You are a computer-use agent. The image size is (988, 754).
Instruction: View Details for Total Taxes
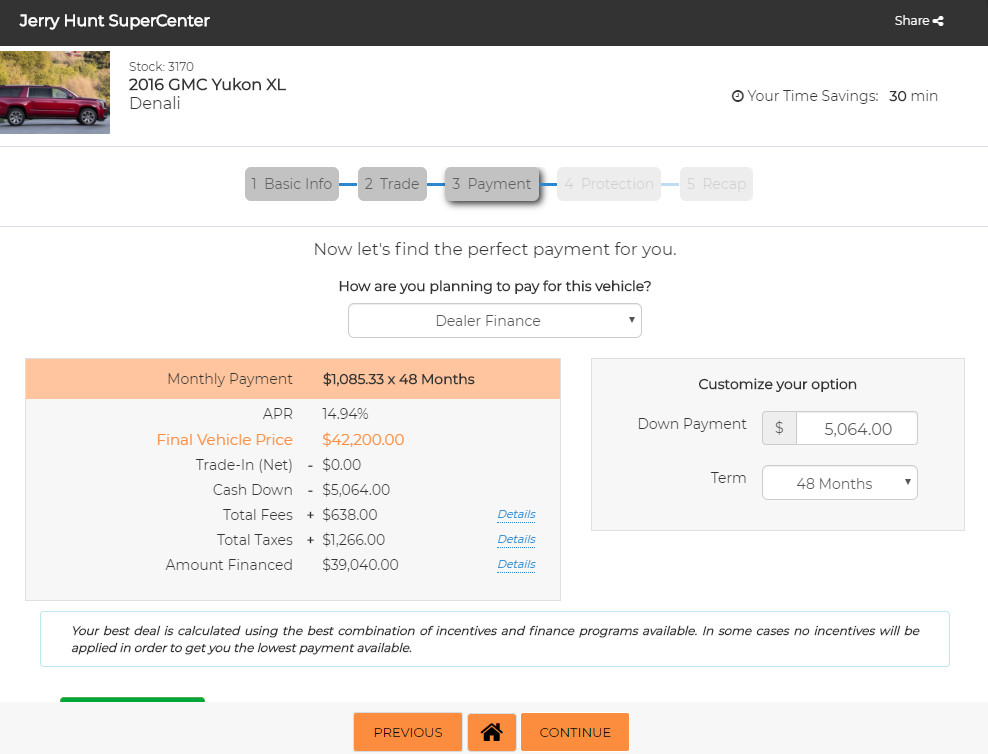(516, 540)
